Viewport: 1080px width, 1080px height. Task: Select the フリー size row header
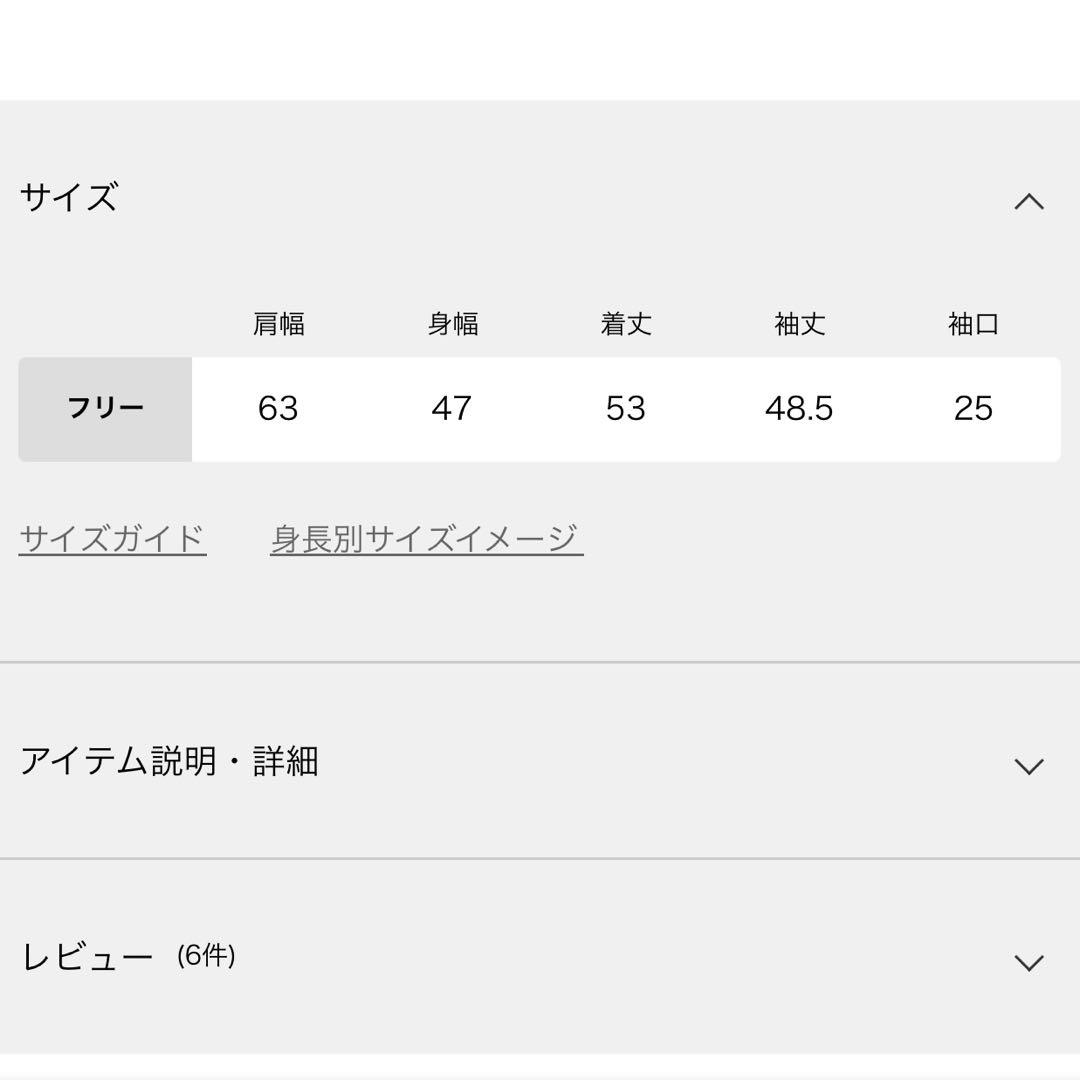(103, 408)
